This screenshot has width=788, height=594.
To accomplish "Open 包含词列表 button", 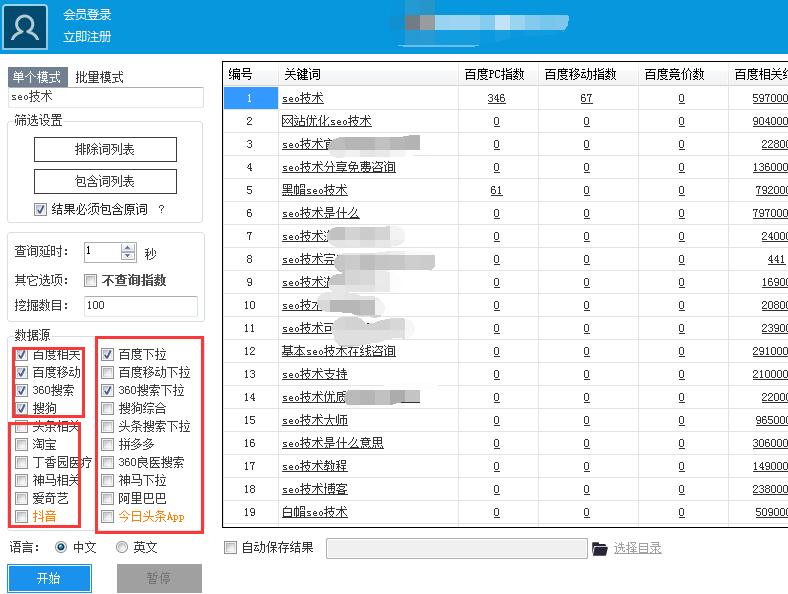I will (x=106, y=181).
